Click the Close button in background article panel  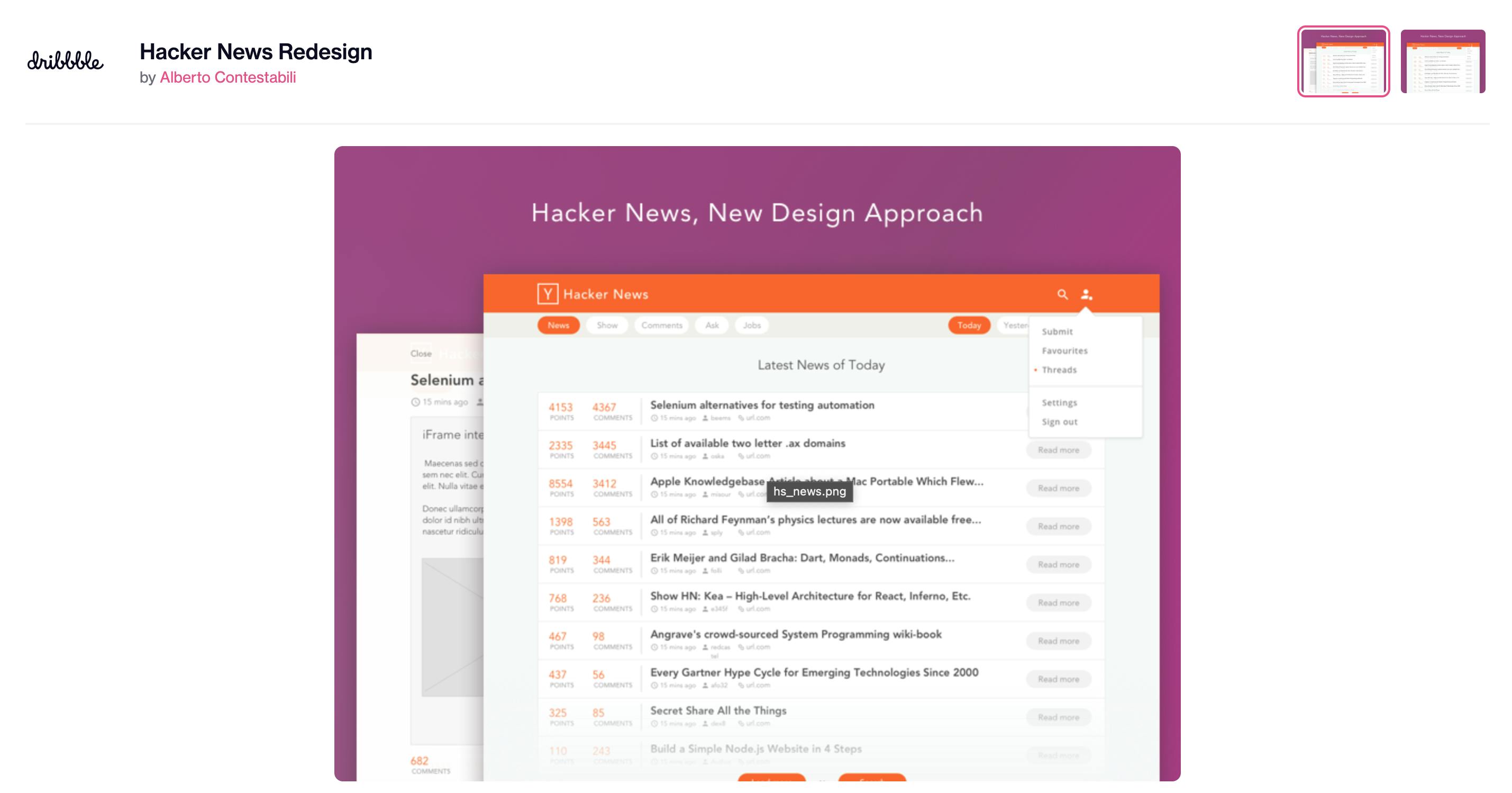[421, 353]
